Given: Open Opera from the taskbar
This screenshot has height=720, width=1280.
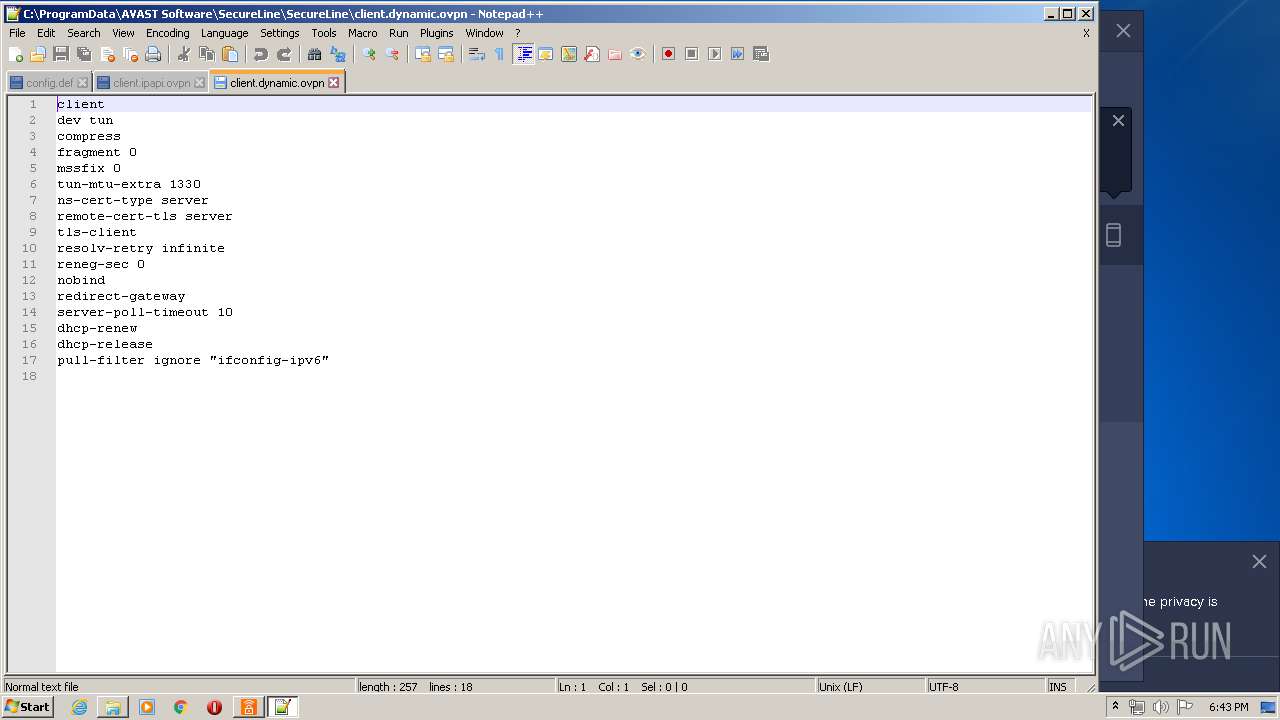Looking at the screenshot, I should (214, 707).
